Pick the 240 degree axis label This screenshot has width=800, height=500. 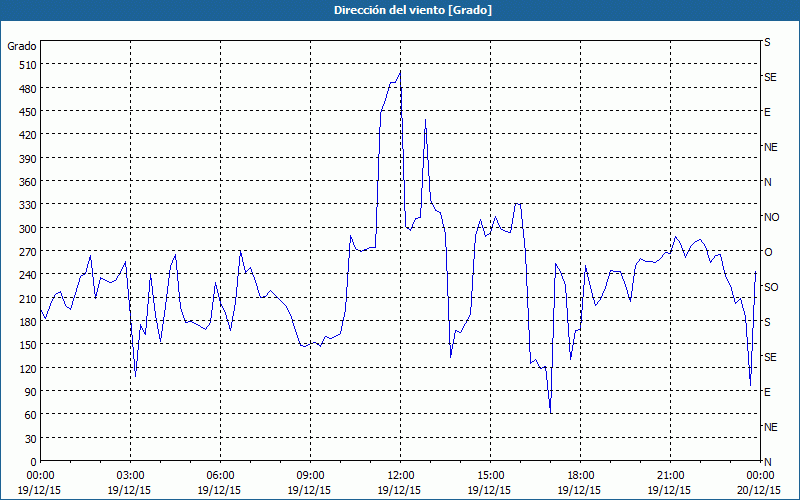(29, 276)
